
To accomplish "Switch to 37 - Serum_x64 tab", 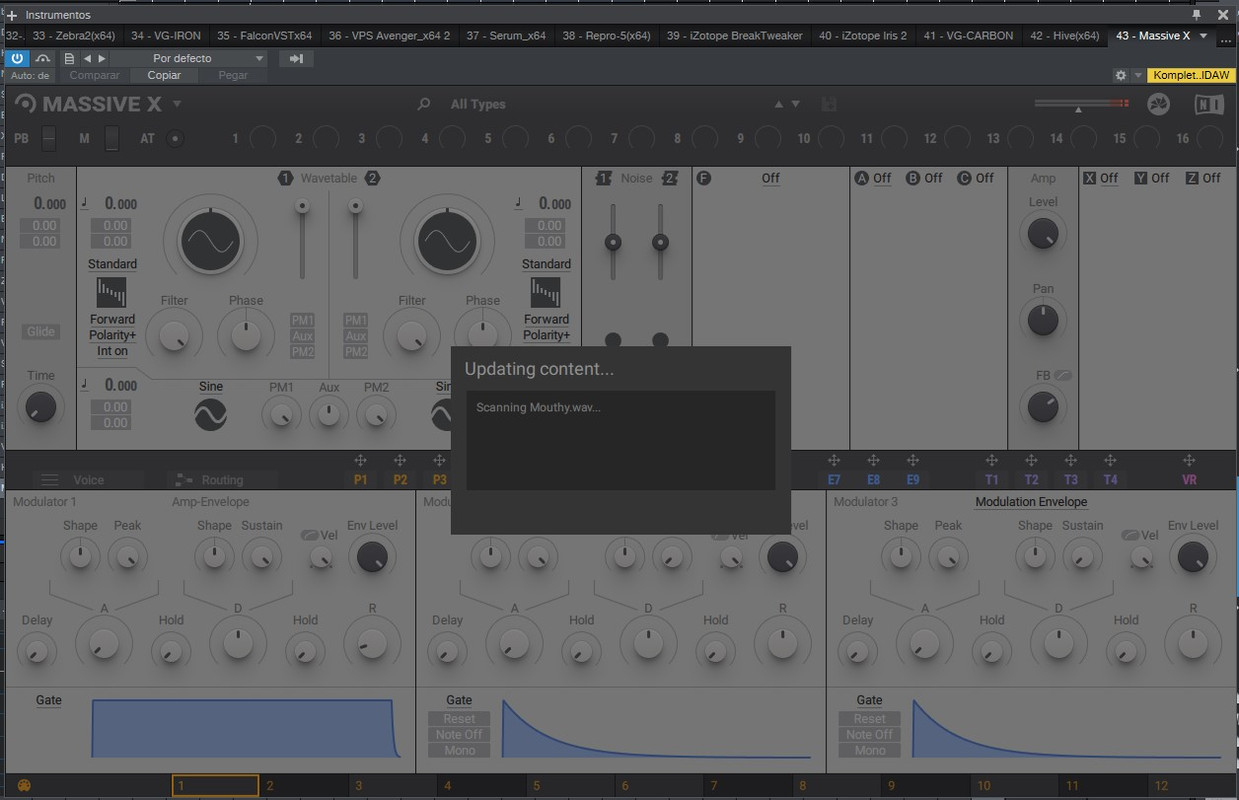I will tap(506, 36).
